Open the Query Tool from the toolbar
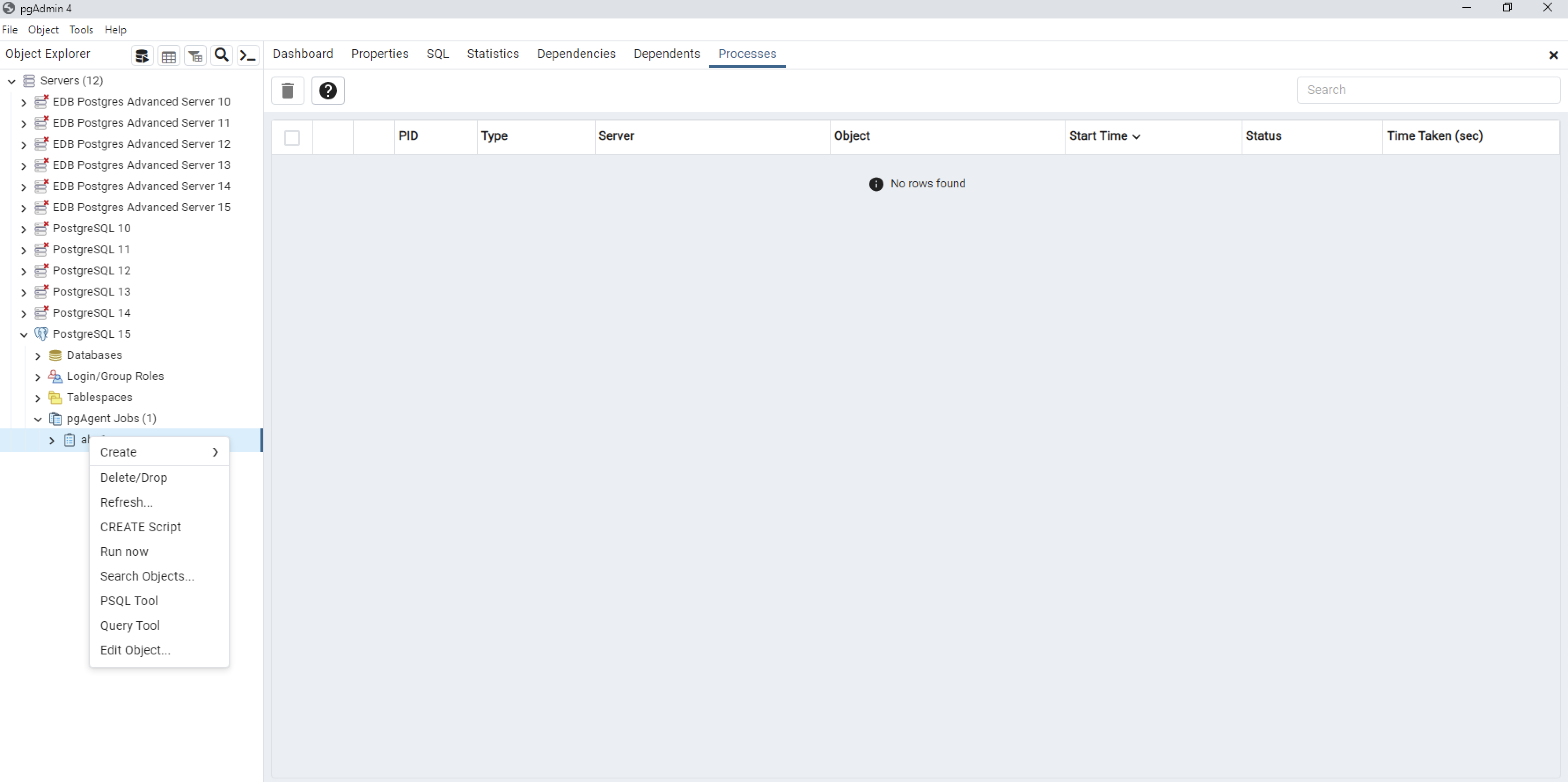Image resolution: width=1568 pixels, height=782 pixels. pyautogui.click(x=142, y=55)
